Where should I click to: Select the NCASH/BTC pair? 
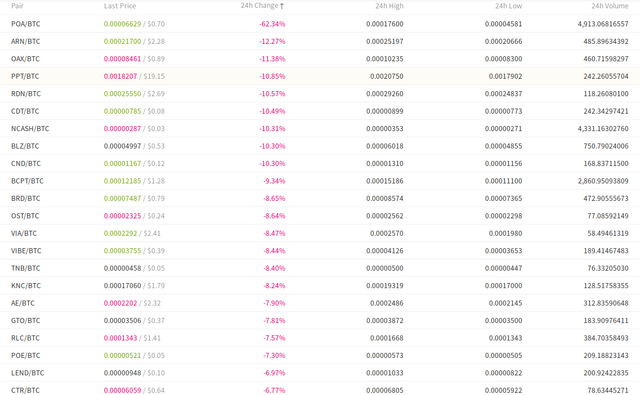coord(30,129)
